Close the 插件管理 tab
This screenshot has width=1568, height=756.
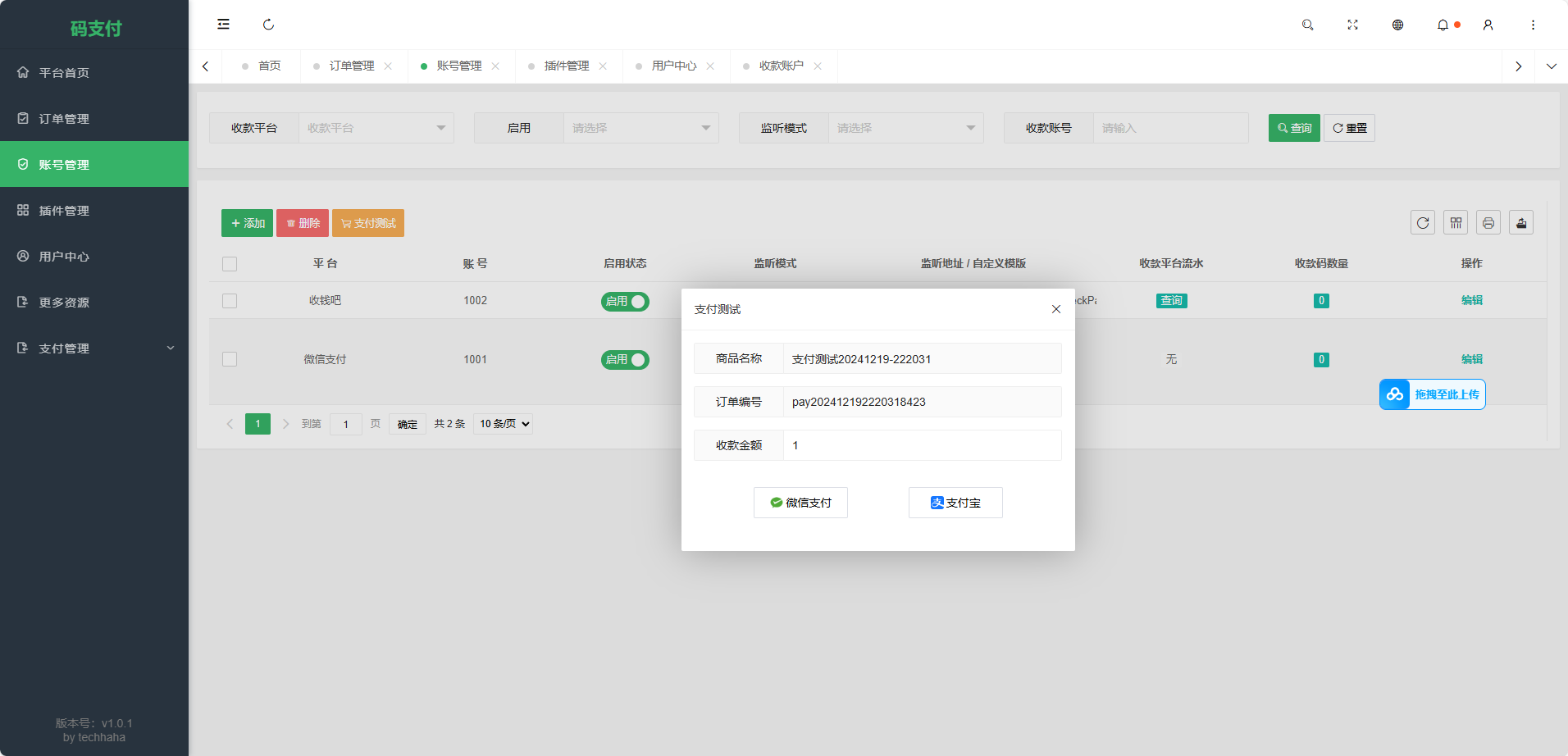pos(603,66)
